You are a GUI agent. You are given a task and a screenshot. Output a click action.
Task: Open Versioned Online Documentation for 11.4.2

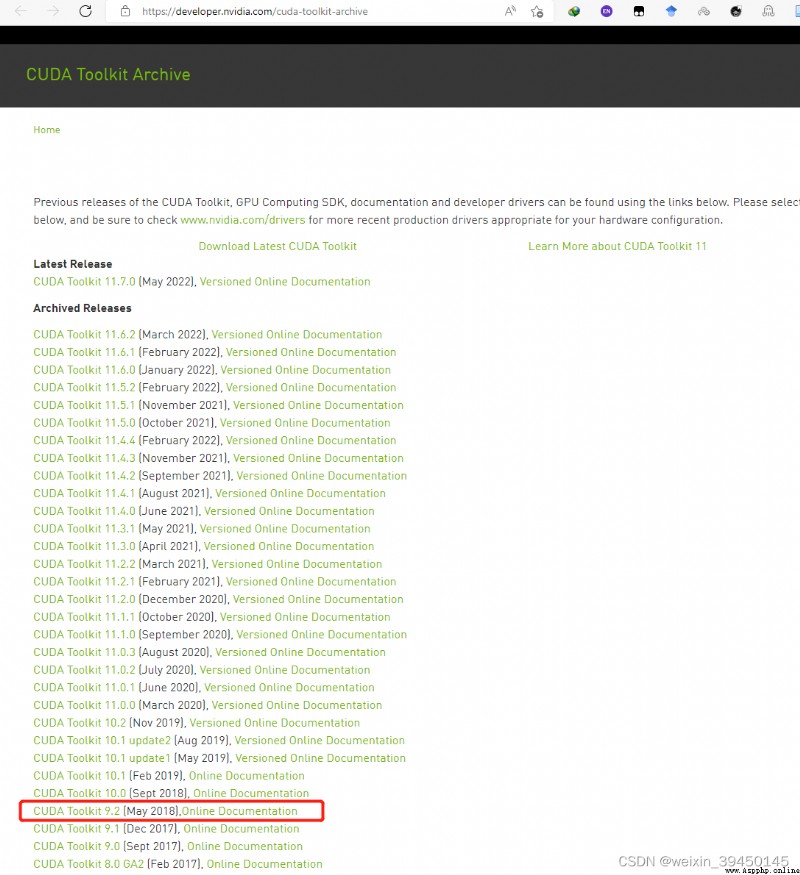322,476
